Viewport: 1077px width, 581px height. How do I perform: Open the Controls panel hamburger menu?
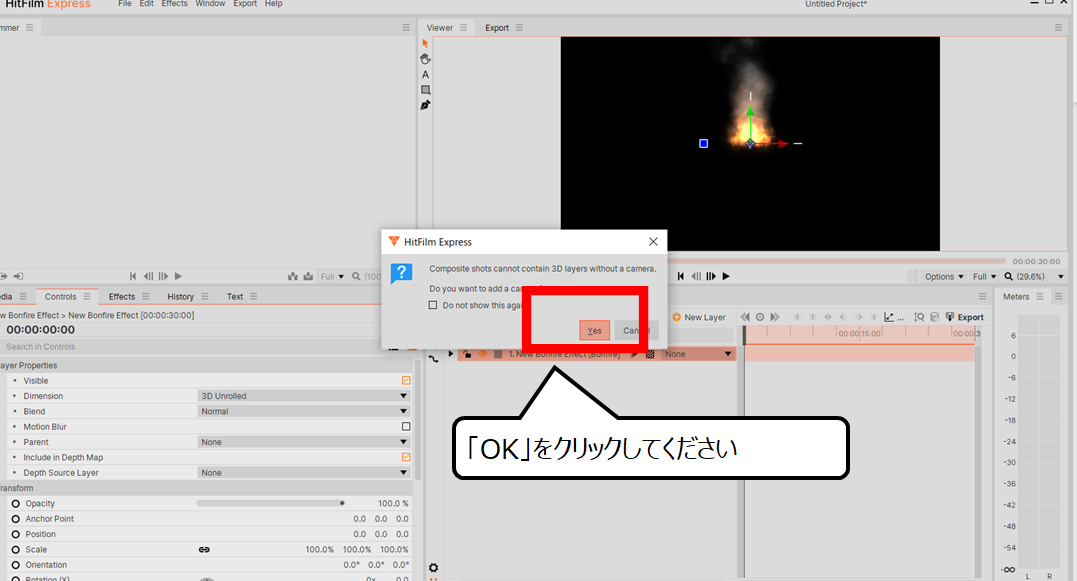87,296
